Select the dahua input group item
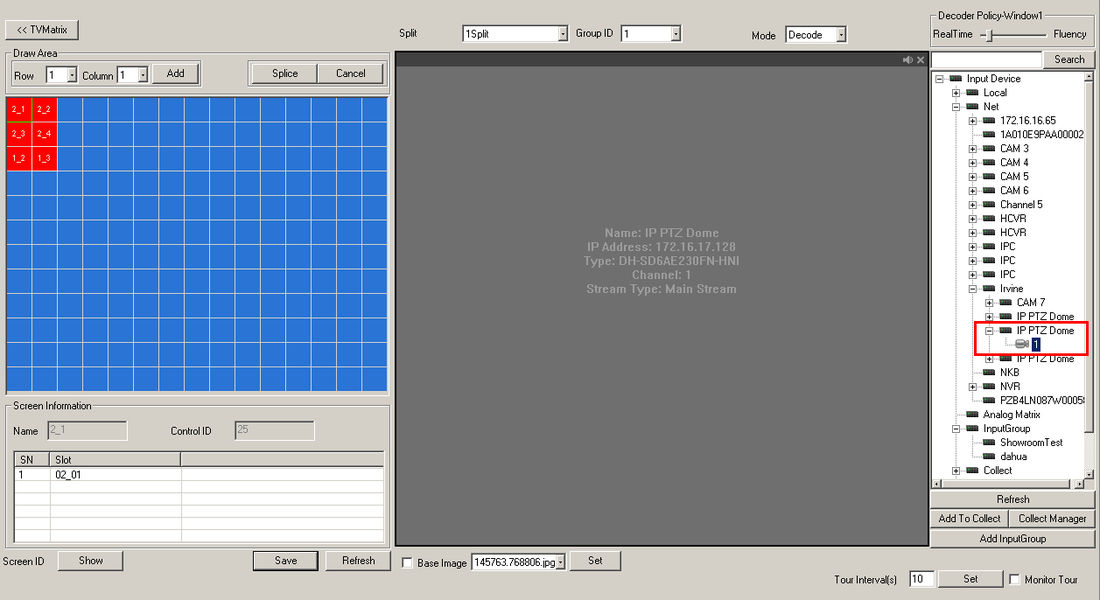 [1014, 456]
